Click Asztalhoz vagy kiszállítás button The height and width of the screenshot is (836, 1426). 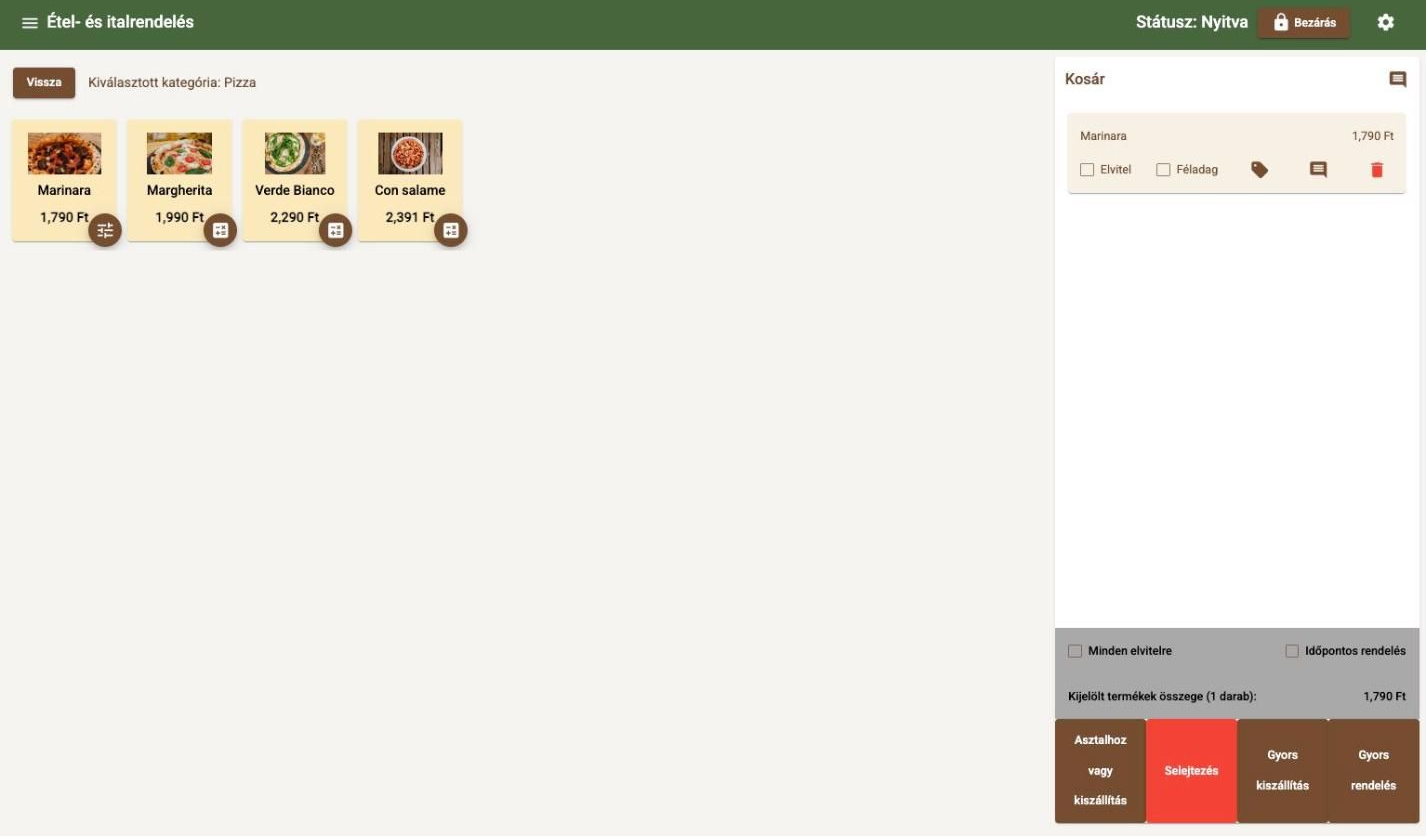coord(1100,771)
